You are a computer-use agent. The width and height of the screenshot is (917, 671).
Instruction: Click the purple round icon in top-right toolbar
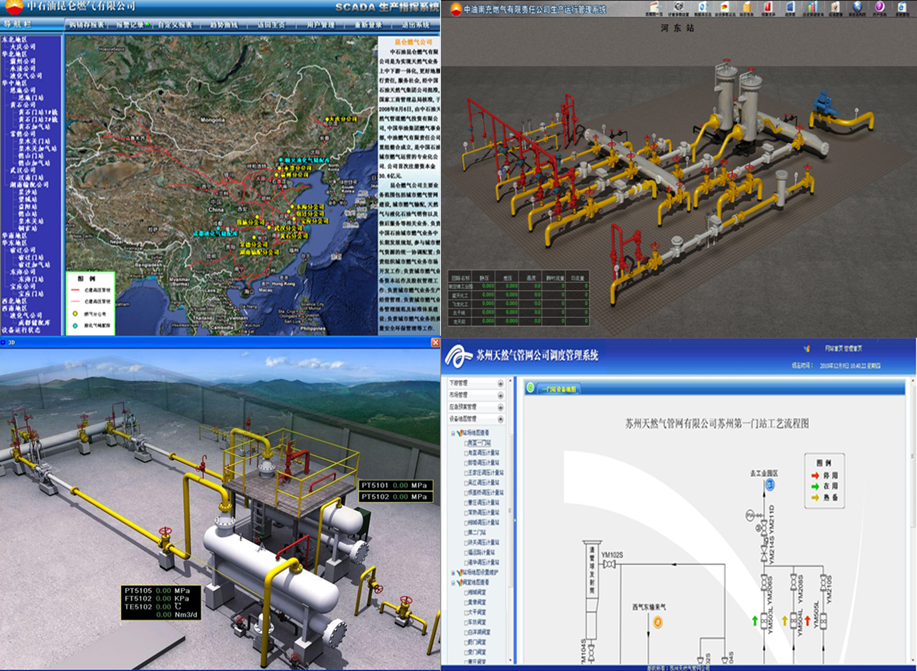pos(879,9)
